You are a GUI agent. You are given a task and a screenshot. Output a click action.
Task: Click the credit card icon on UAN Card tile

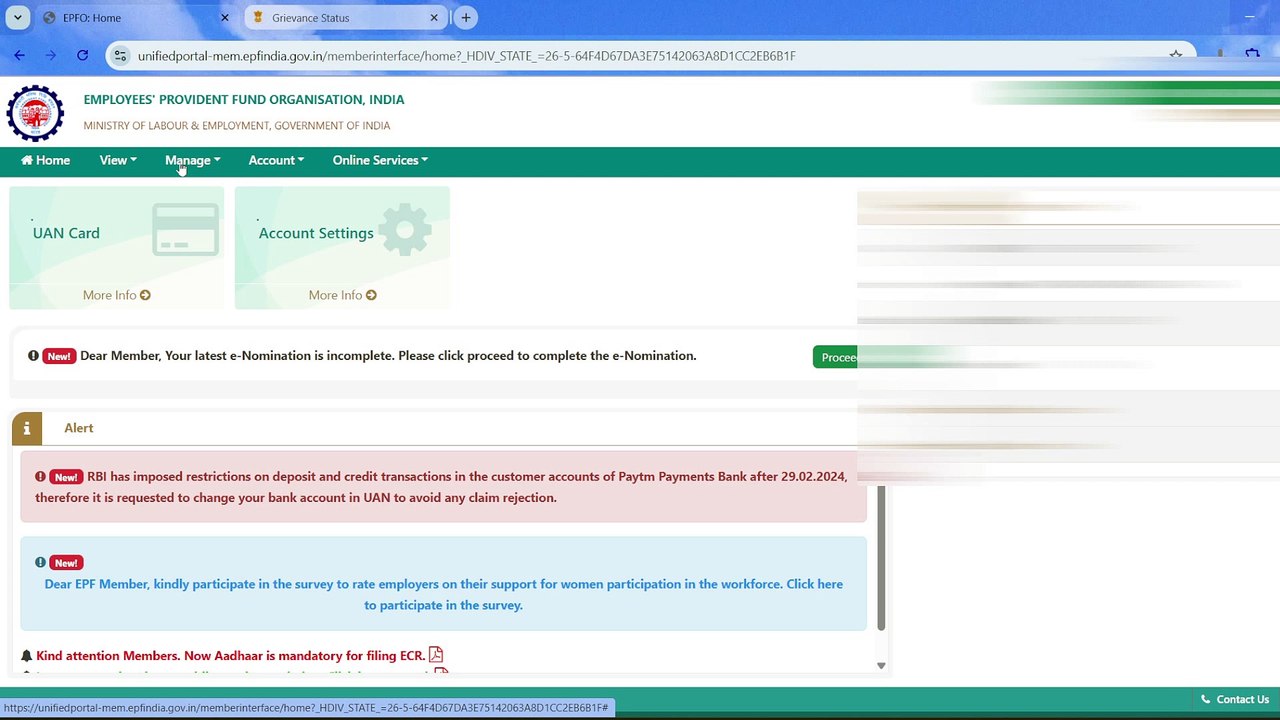(x=186, y=230)
